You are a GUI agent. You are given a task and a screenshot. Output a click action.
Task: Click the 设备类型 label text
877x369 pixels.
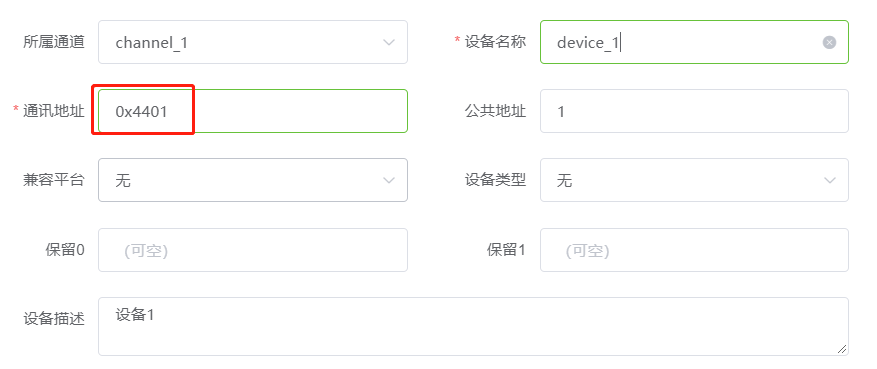496,180
